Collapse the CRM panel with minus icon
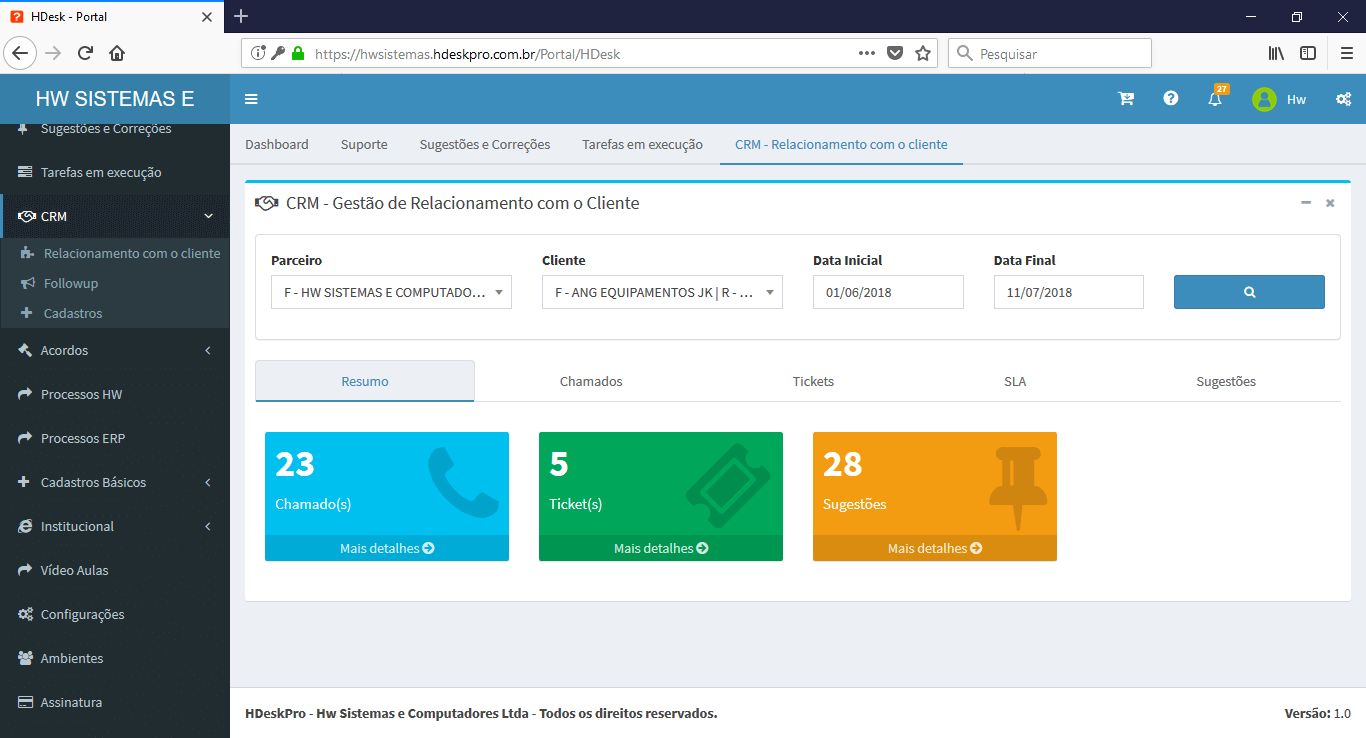The image size is (1366, 738). pyautogui.click(x=1306, y=203)
